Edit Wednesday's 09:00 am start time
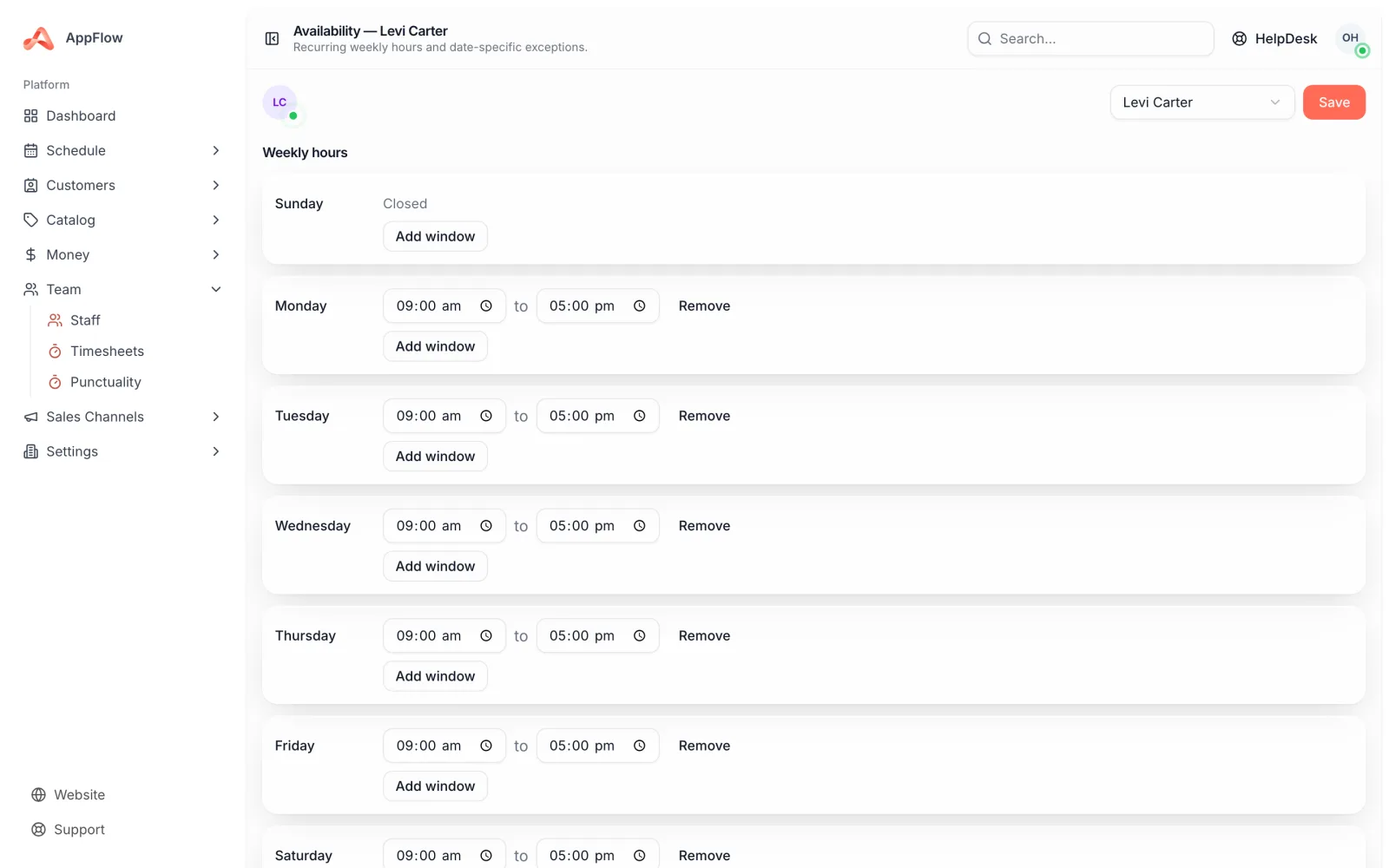This screenshot has width=1389, height=868. pyautogui.click(x=444, y=526)
